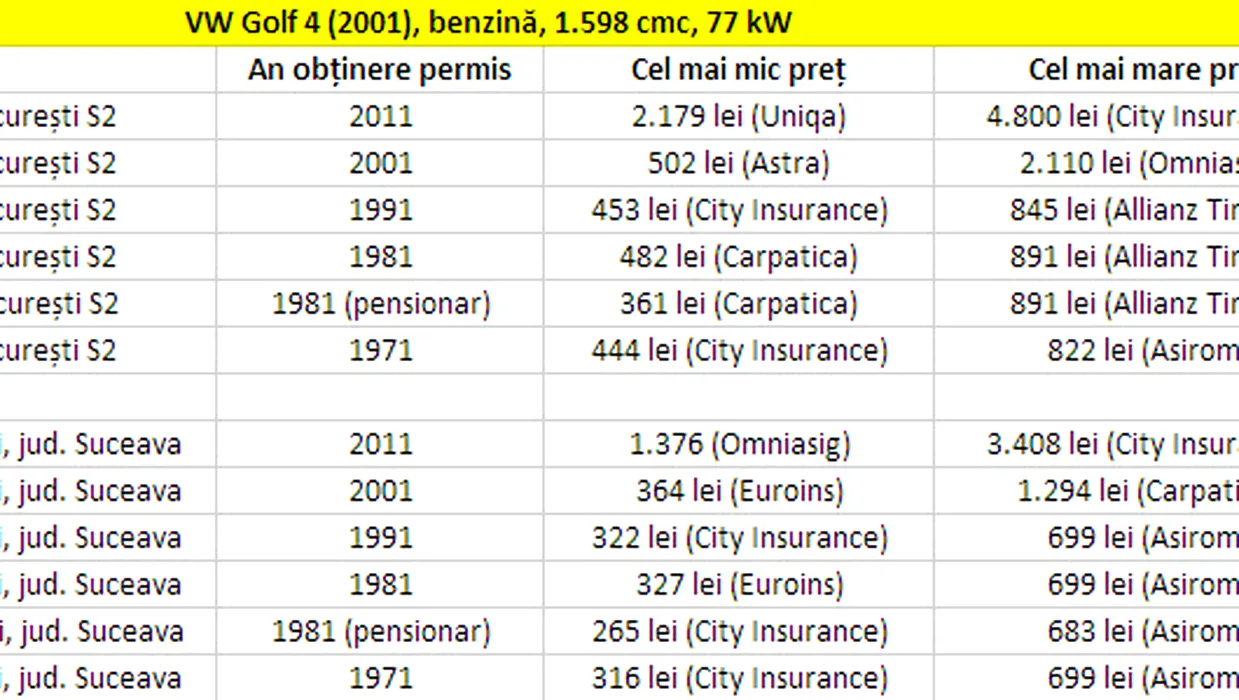Select the '2.110 lei (Omnias...' highest price cell
1239x700 pixels.
(x=1087, y=163)
